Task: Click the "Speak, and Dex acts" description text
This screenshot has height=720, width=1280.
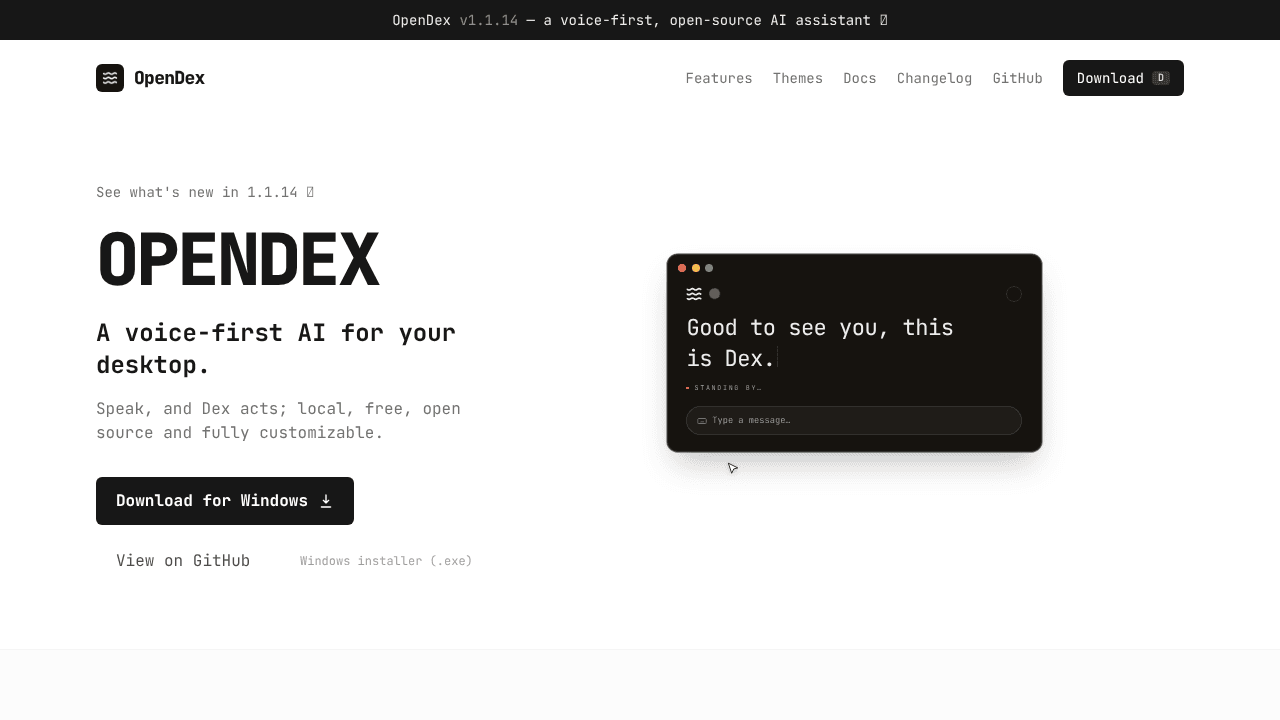Action: 278,421
